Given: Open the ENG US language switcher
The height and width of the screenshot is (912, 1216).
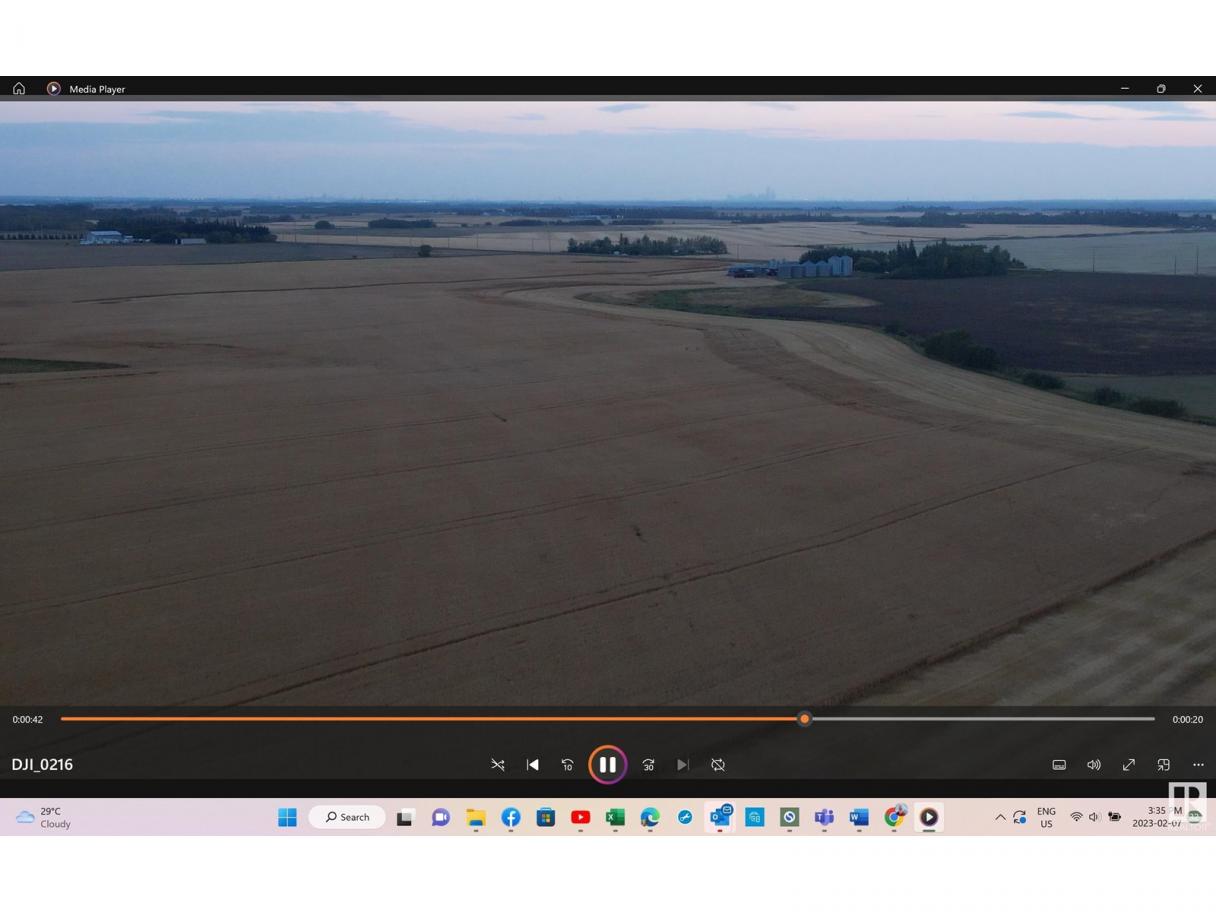Looking at the screenshot, I should pos(1046,818).
